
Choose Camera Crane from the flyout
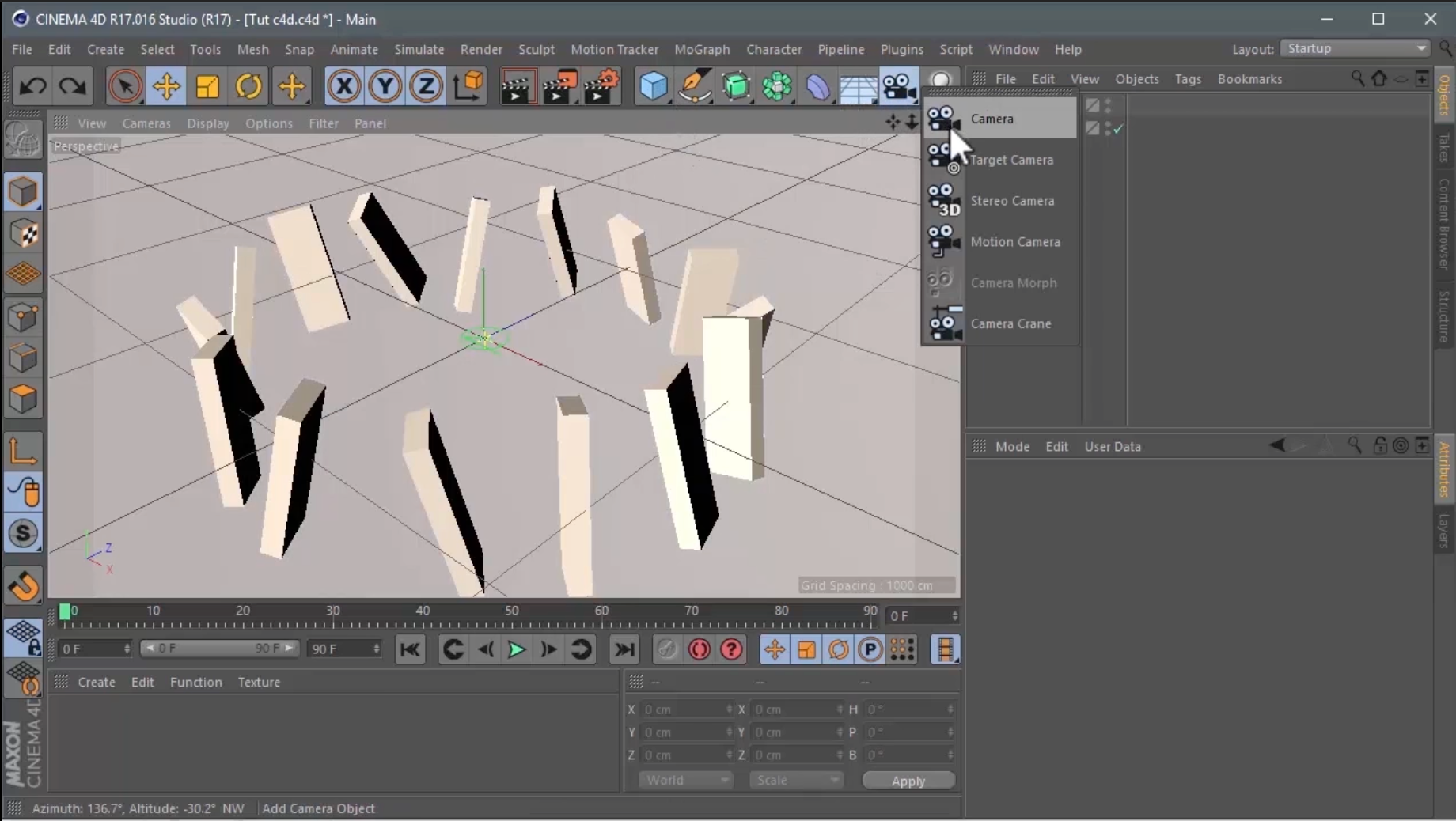pos(1000,323)
